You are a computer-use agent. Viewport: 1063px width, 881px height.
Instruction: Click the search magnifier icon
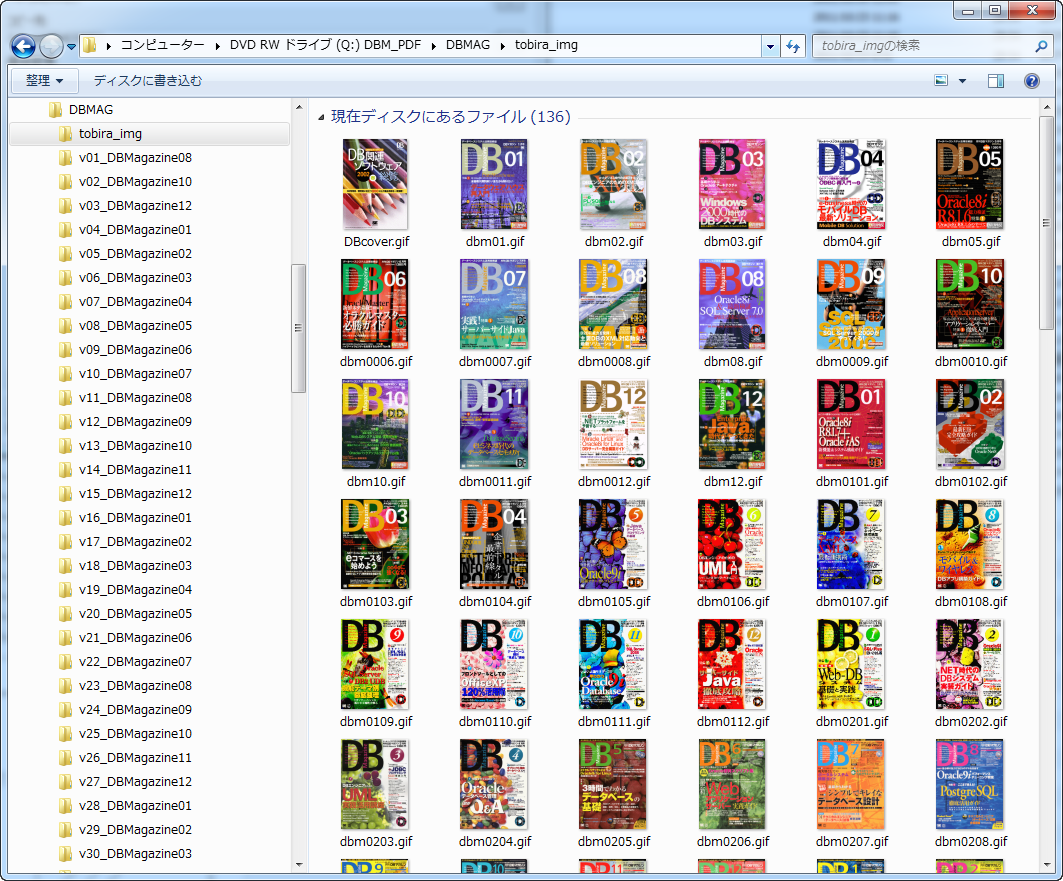tap(1040, 46)
